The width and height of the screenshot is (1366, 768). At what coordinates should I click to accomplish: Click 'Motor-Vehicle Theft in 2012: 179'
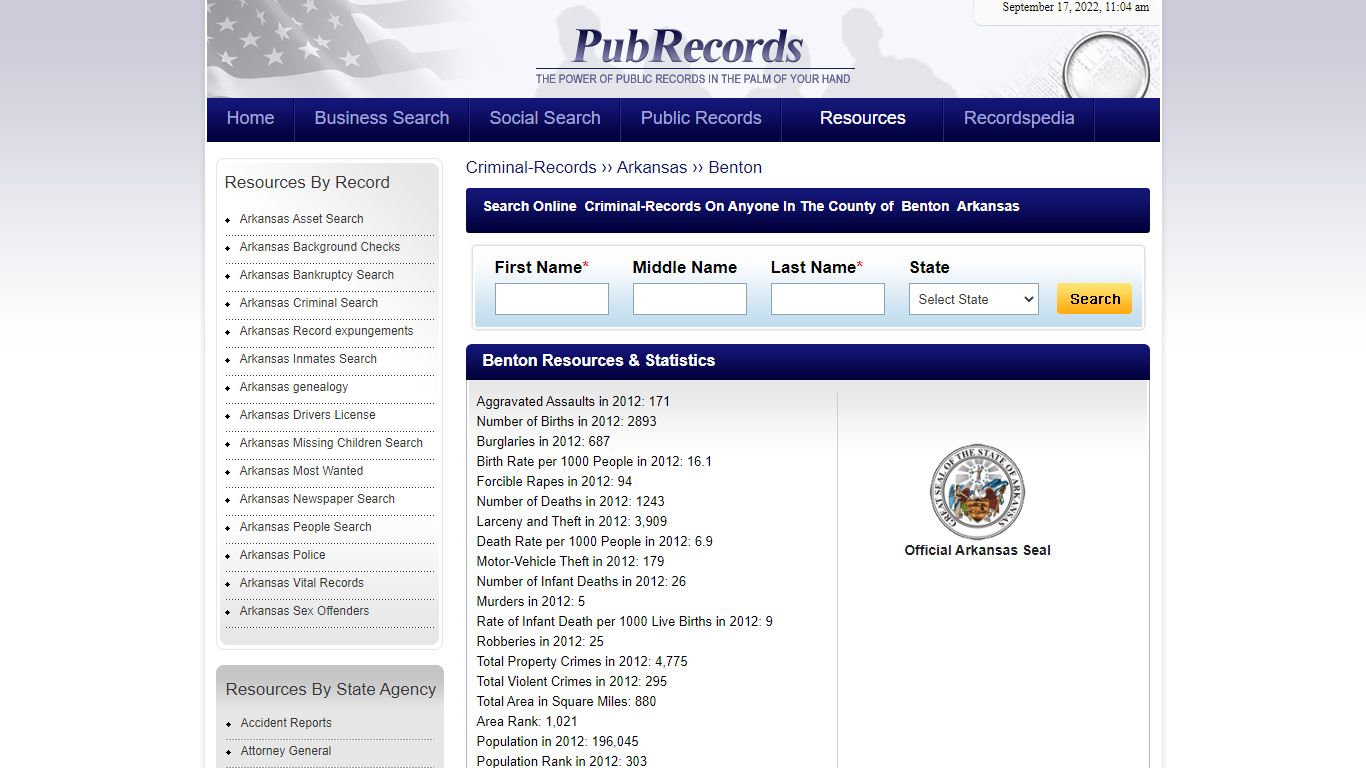570,561
